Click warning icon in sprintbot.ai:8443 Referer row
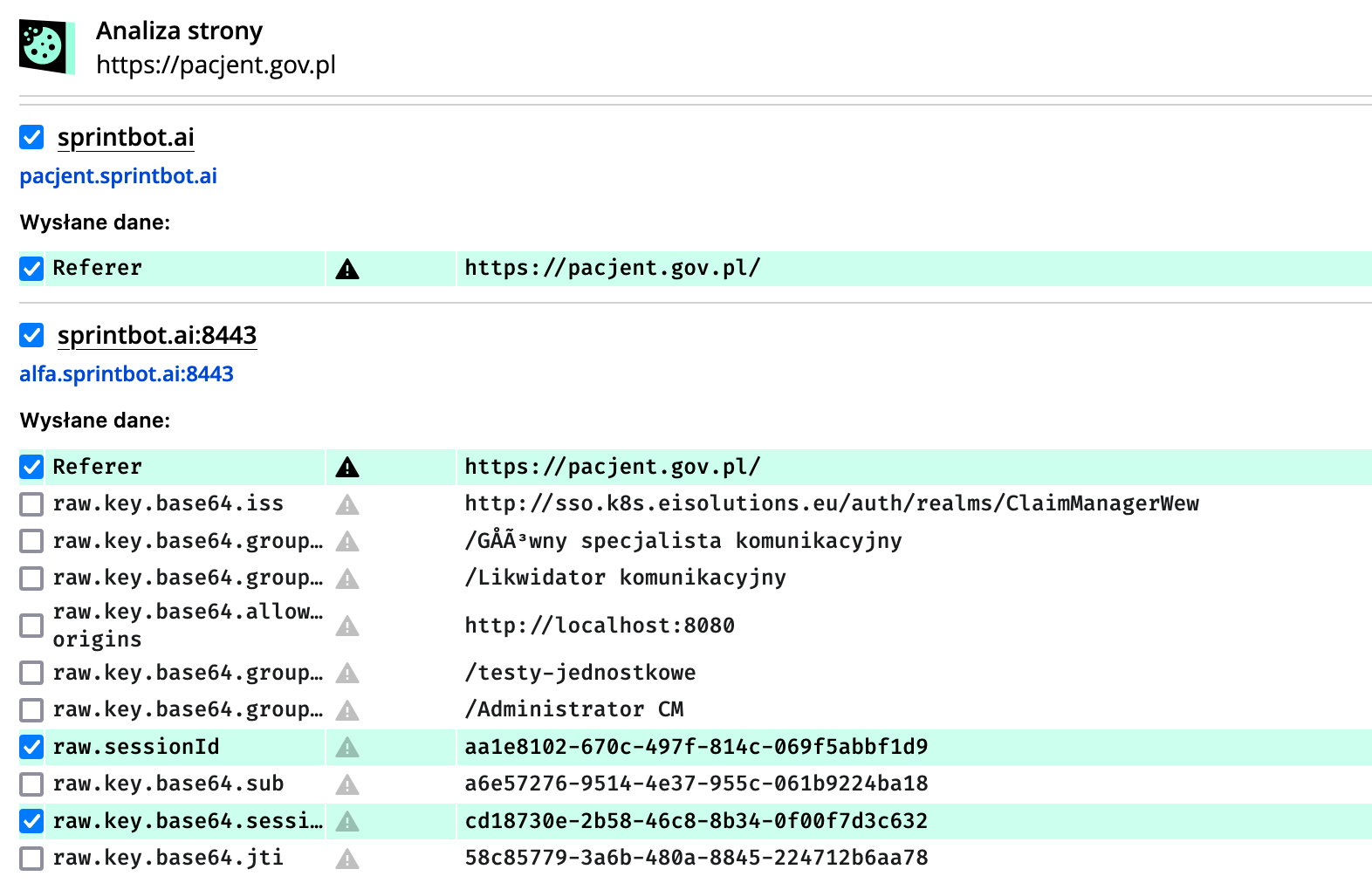 coord(347,467)
